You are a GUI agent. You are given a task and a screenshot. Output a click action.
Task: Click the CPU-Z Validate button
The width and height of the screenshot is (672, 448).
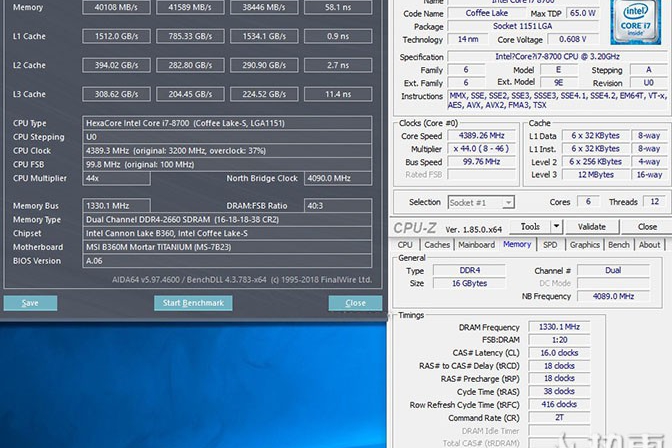click(x=591, y=227)
